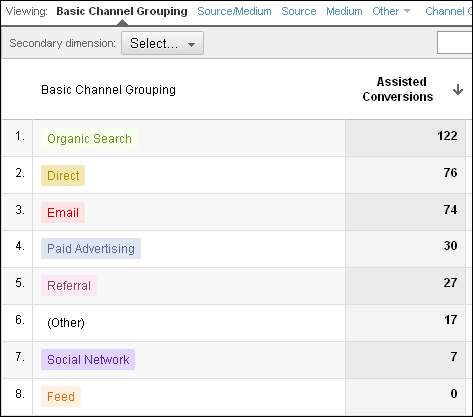Viewport: 473px width, 417px height.
Task: Click the 0 value for Feed
Action: click(x=454, y=394)
